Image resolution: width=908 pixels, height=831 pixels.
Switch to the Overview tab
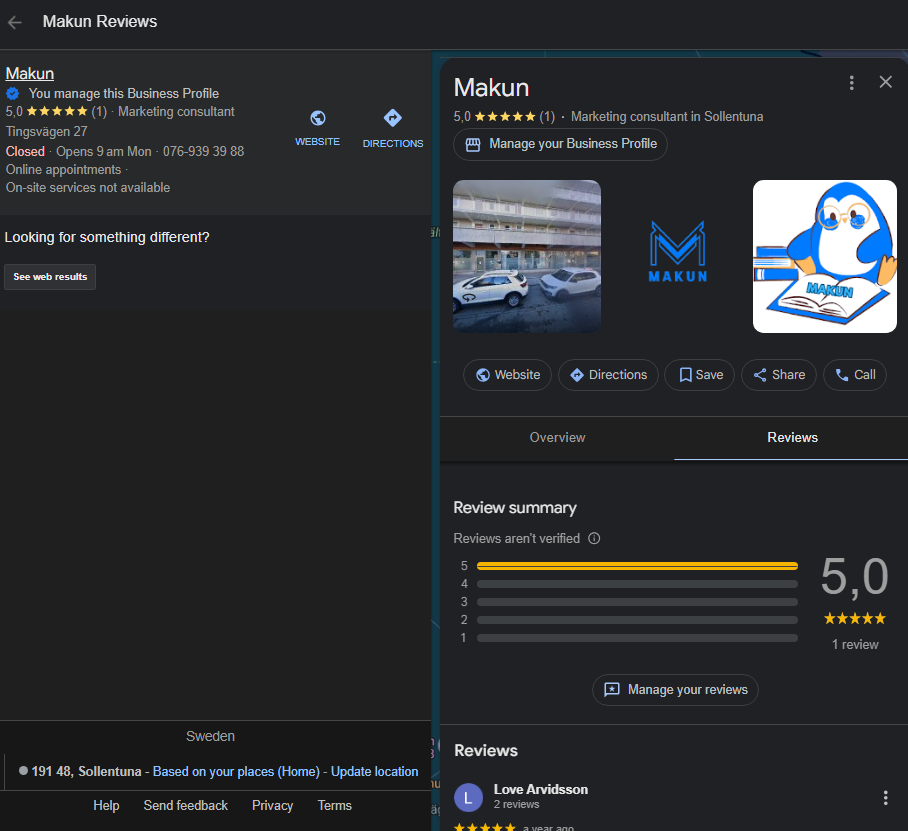click(557, 438)
